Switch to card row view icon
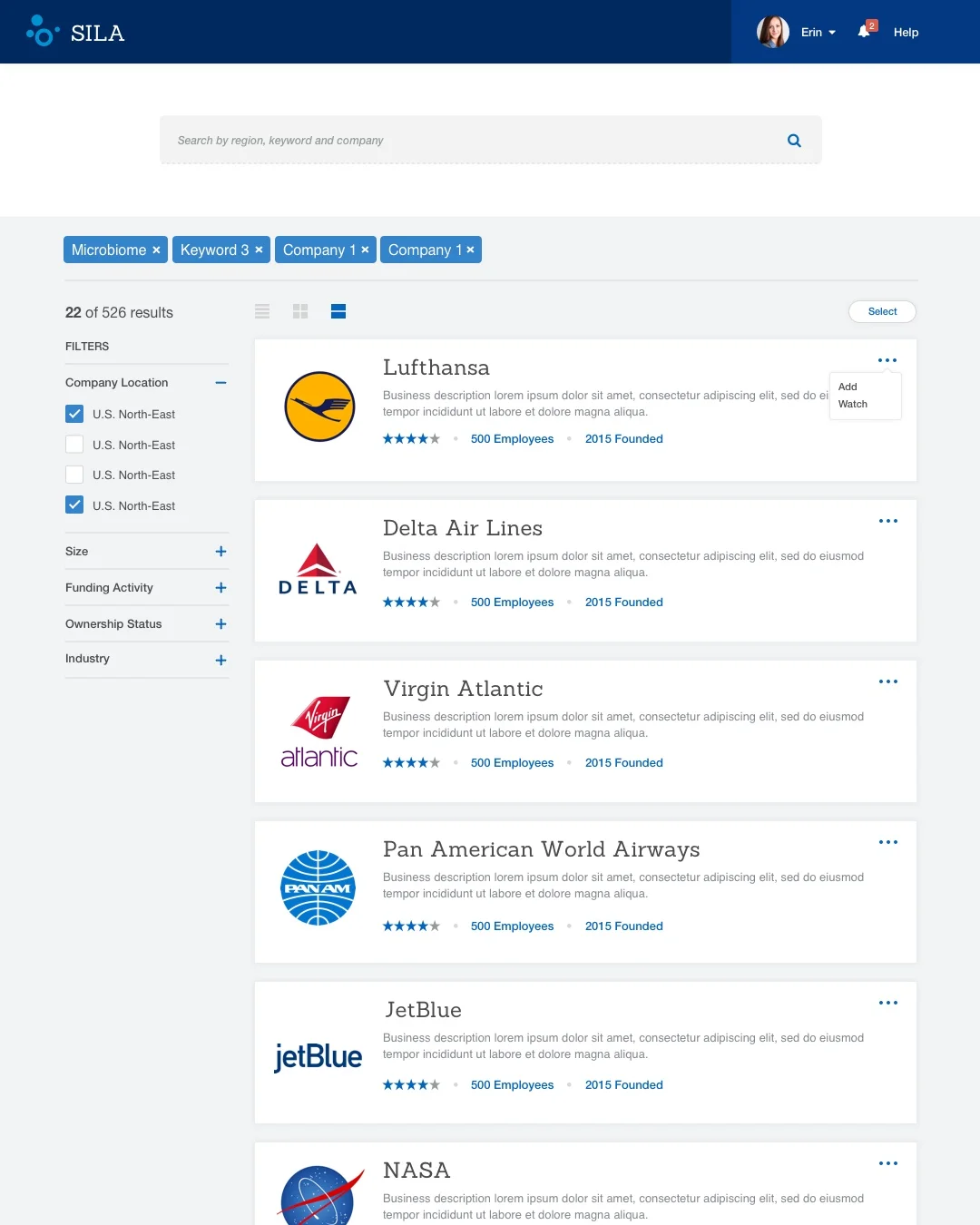This screenshot has height=1225, width=980. (338, 311)
